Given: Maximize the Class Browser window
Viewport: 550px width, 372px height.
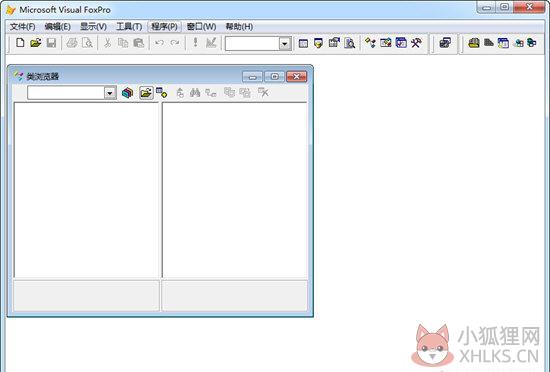Looking at the screenshot, I should (x=274, y=76).
